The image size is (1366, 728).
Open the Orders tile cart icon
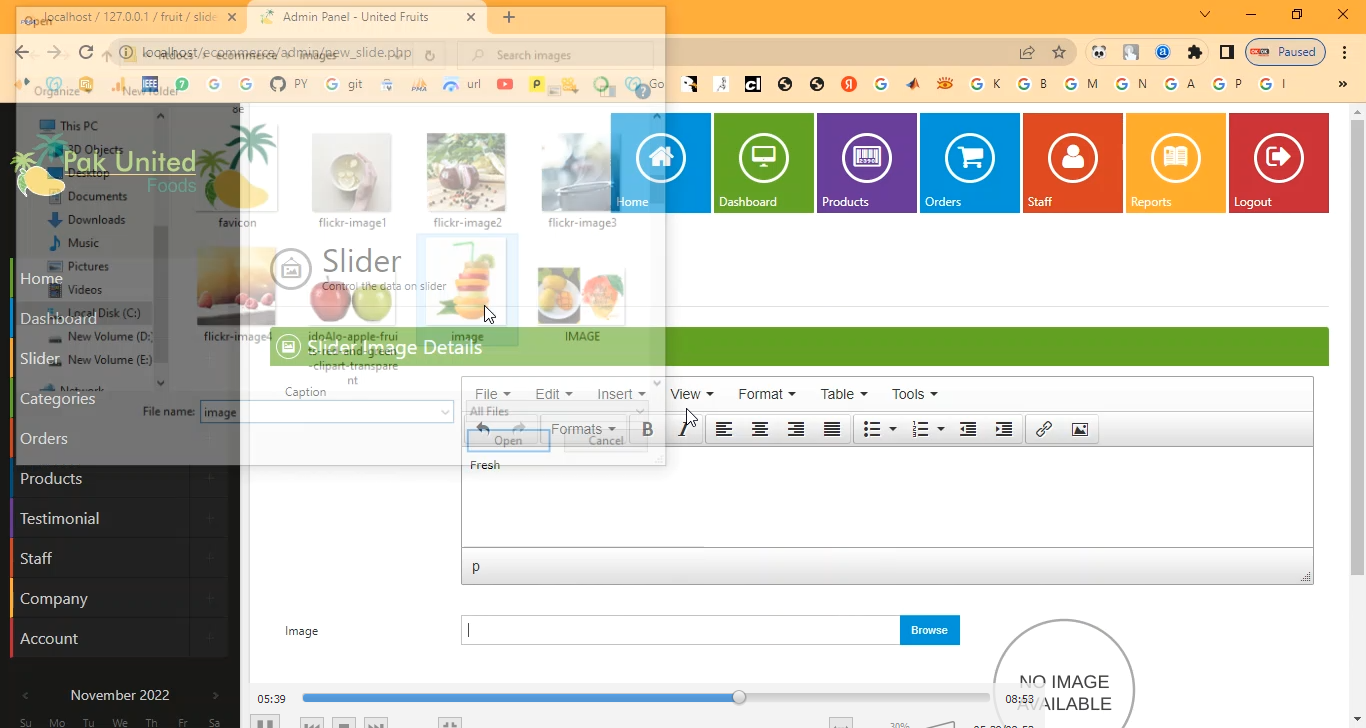point(970,157)
